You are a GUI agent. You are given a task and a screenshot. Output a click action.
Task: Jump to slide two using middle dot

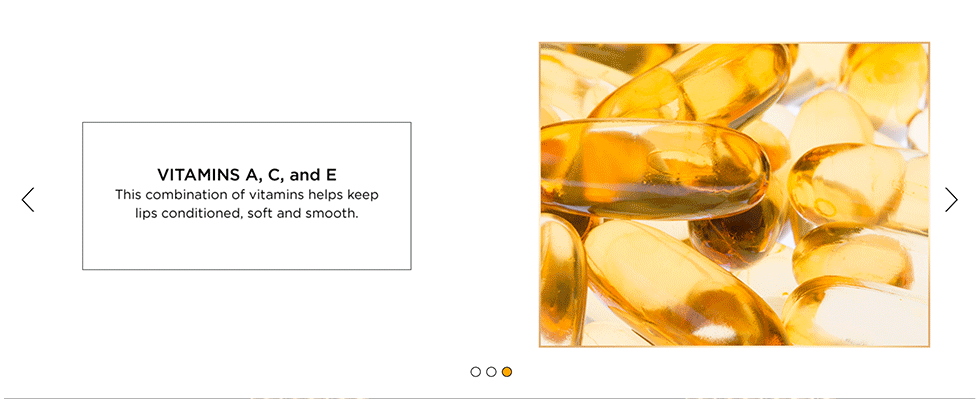491,372
